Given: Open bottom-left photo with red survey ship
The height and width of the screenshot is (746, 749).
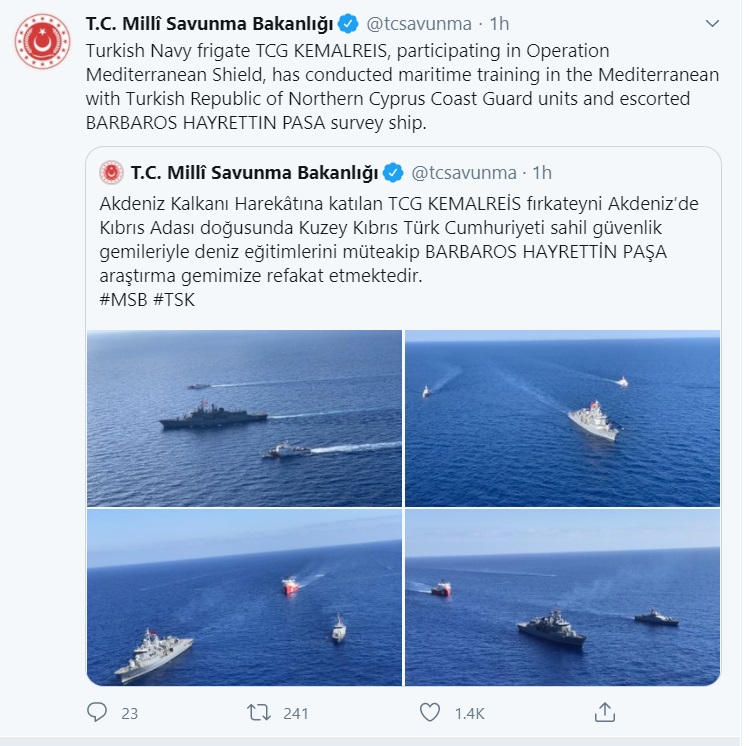Looking at the screenshot, I should [x=244, y=597].
